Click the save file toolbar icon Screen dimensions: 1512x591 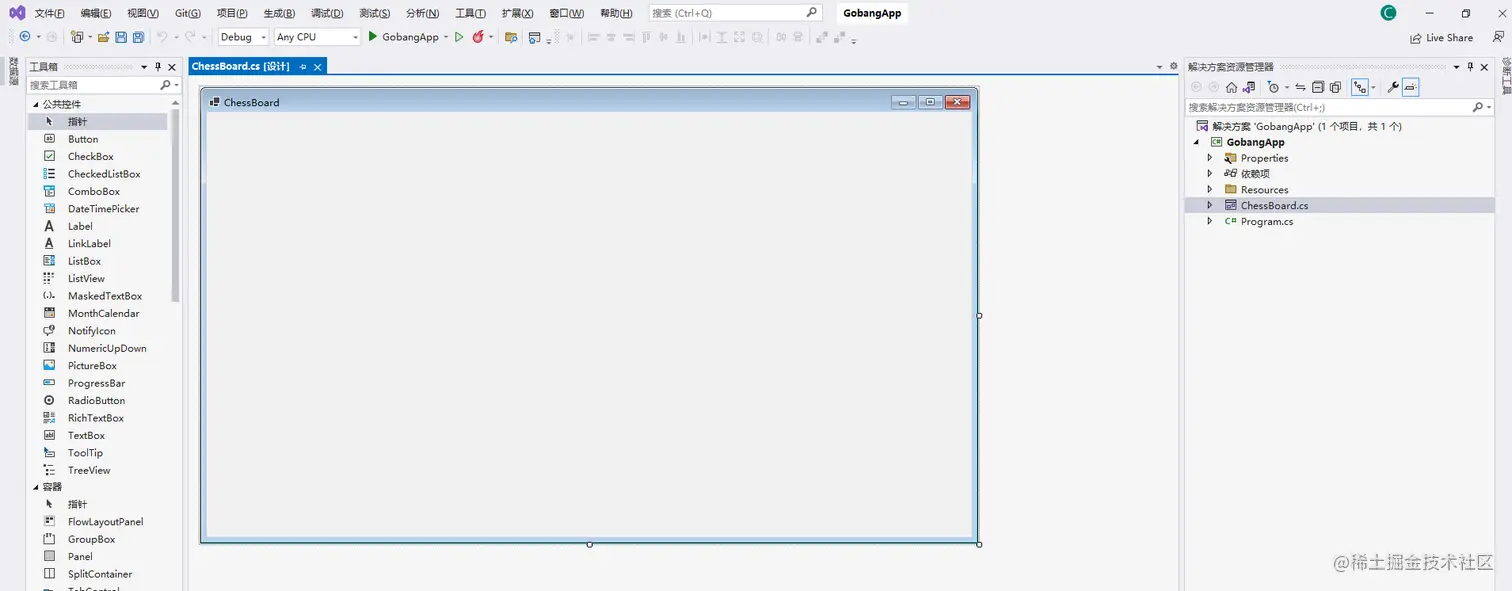(x=121, y=37)
